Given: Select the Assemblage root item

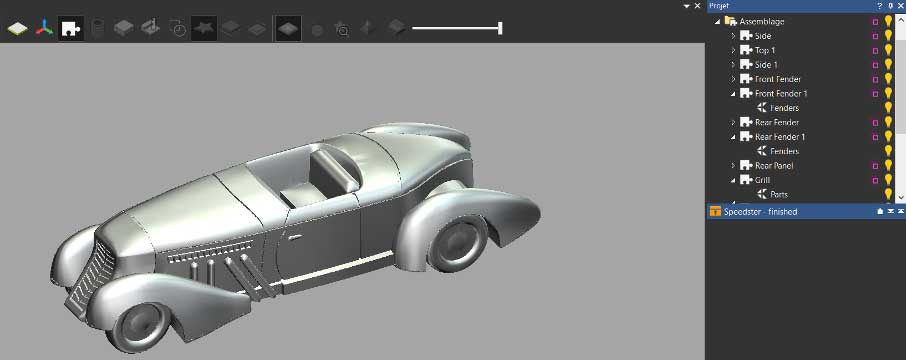Looking at the screenshot, I should (762, 21).
